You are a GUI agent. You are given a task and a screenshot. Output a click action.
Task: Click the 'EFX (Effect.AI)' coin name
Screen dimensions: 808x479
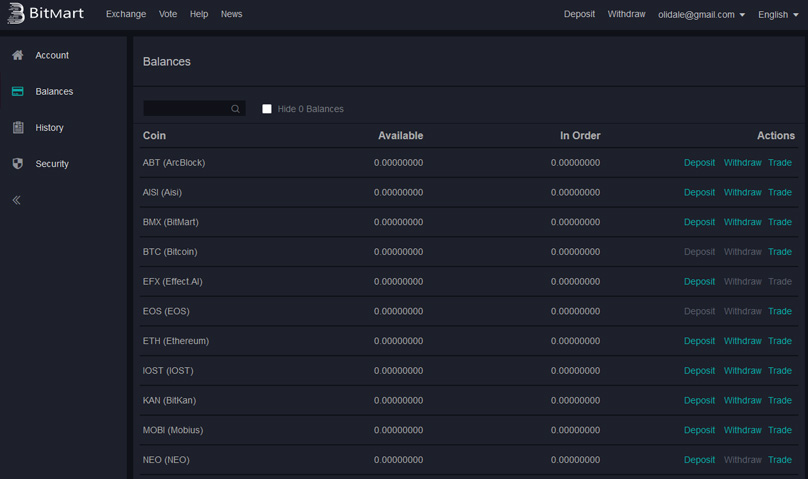click(x=173, y=282)
